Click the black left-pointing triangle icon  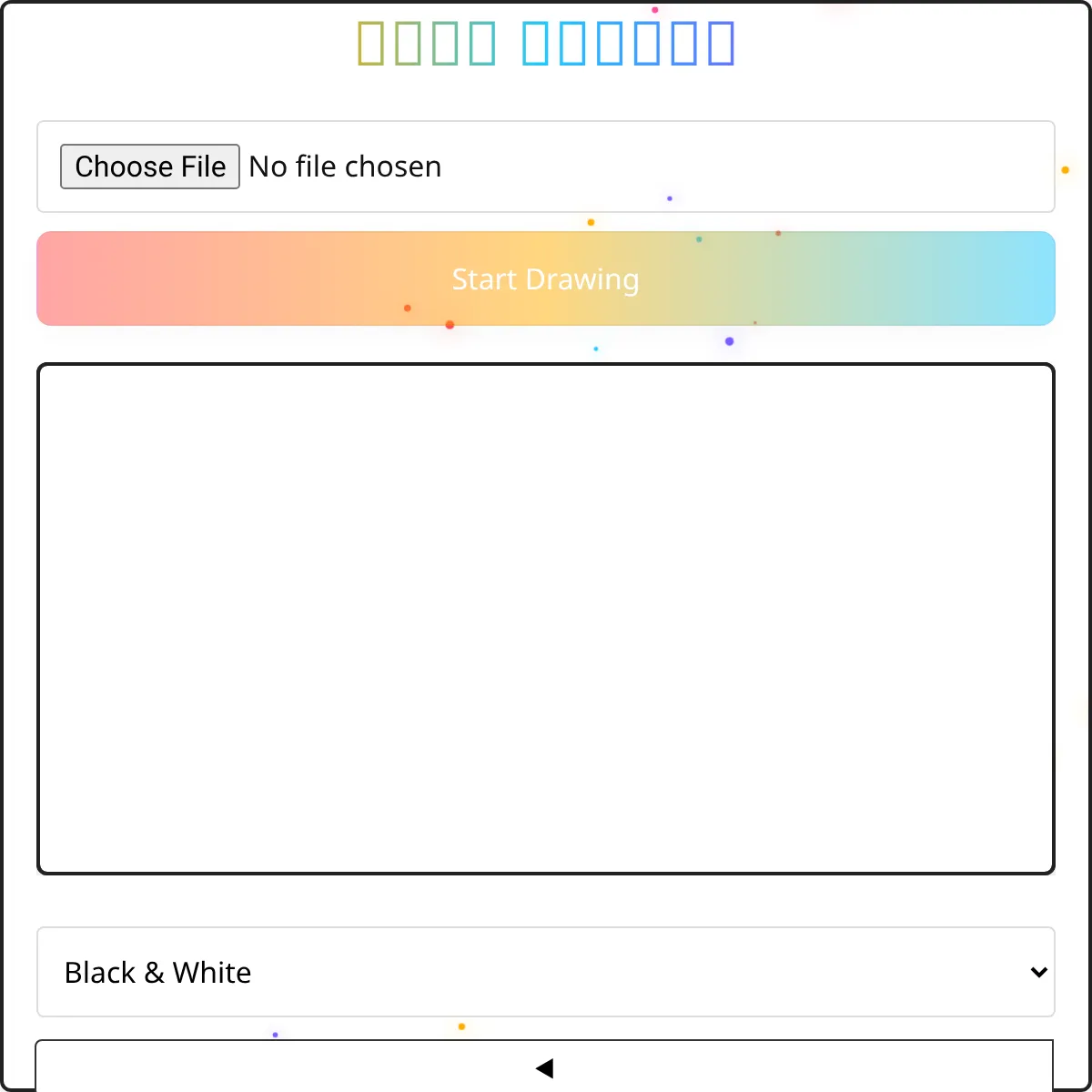[544, 1068]
